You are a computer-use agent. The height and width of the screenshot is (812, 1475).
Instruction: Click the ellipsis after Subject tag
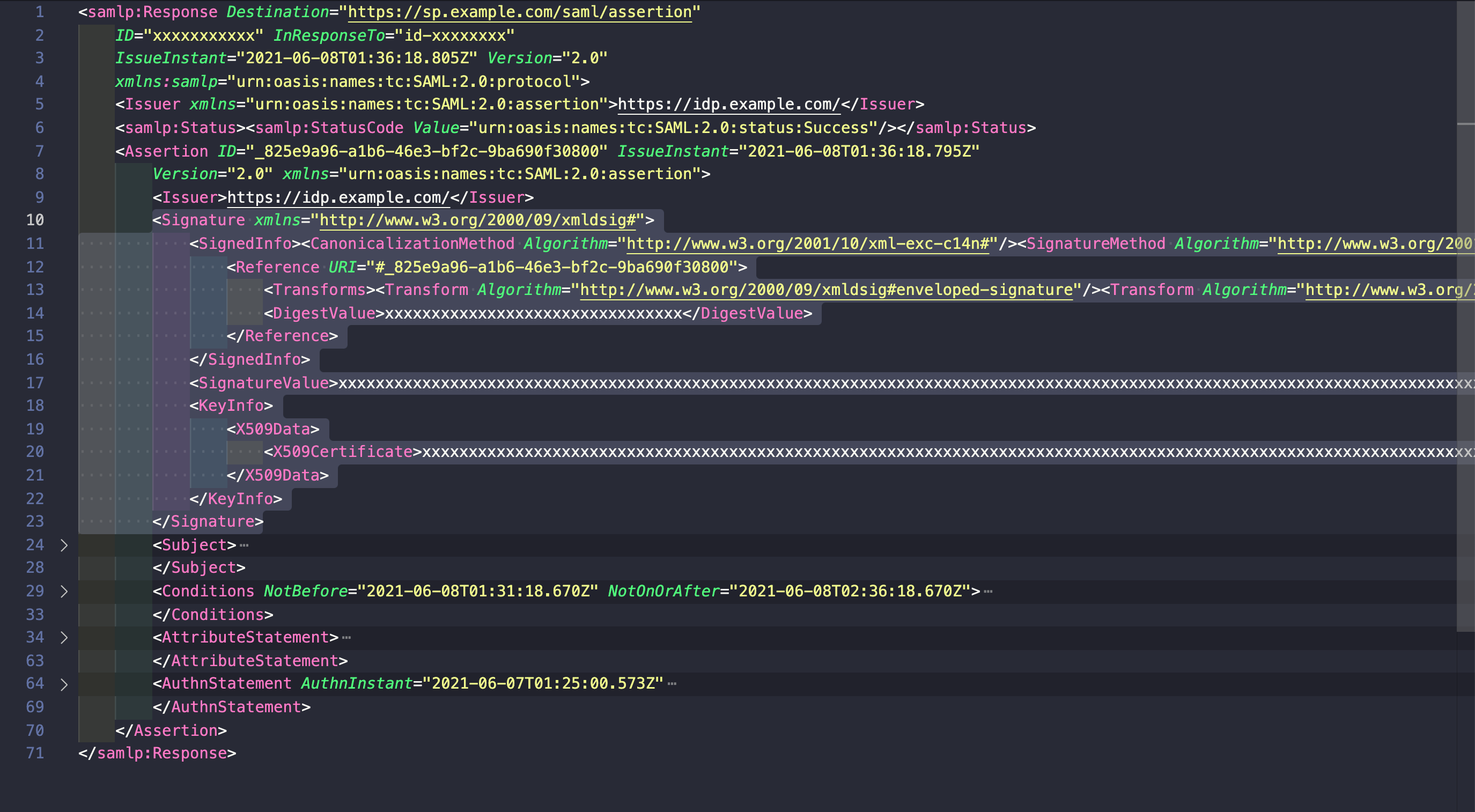(x=245, y=545)
